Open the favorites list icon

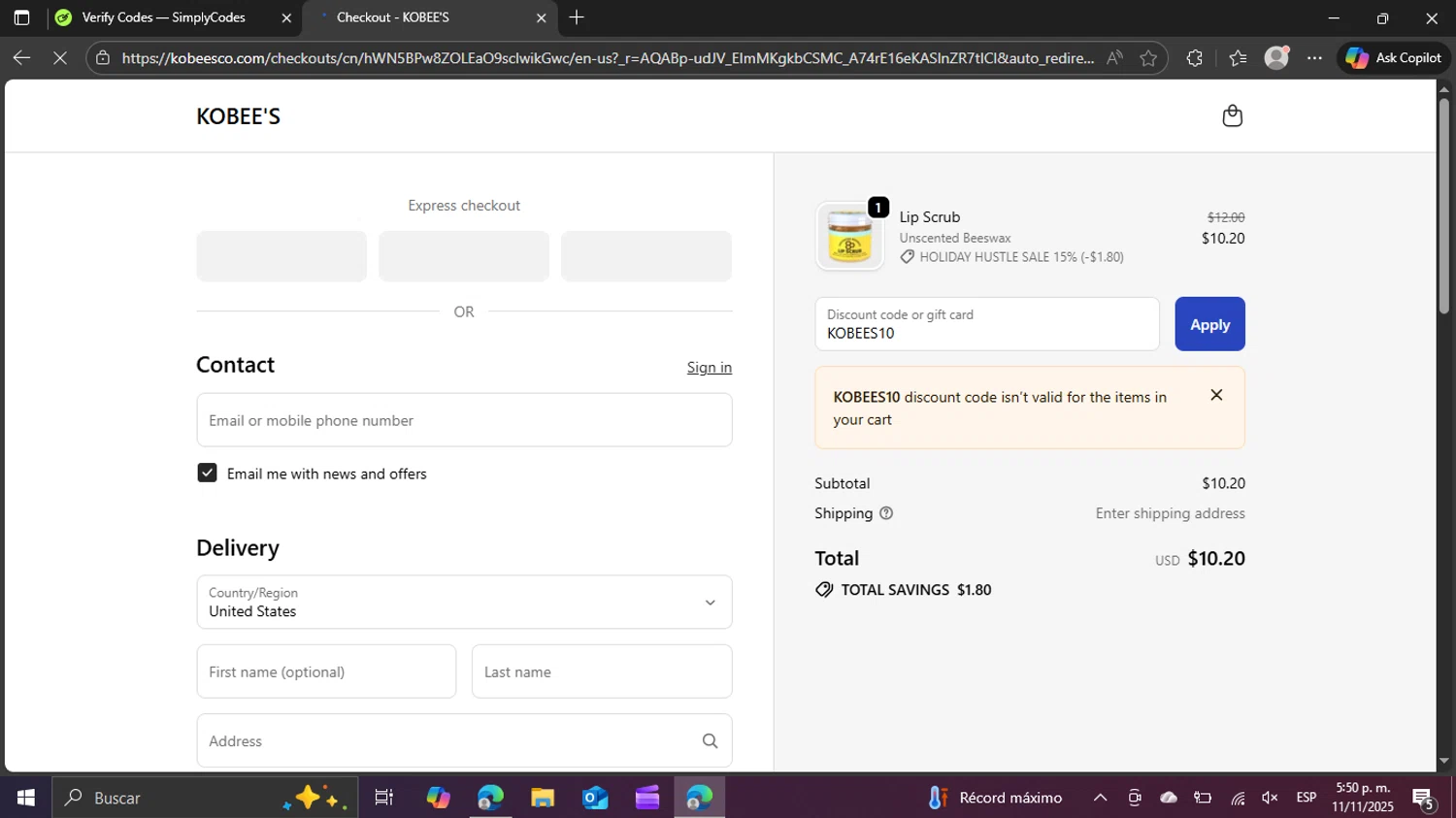click(1238, 58)
